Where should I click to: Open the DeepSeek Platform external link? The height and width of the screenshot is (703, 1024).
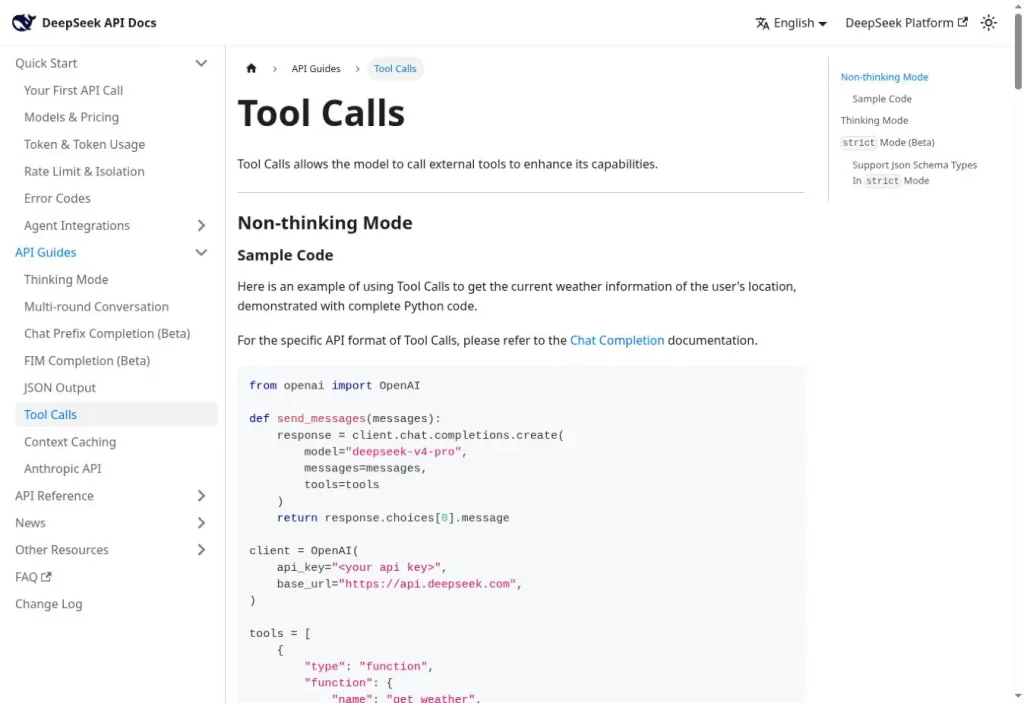906,23
